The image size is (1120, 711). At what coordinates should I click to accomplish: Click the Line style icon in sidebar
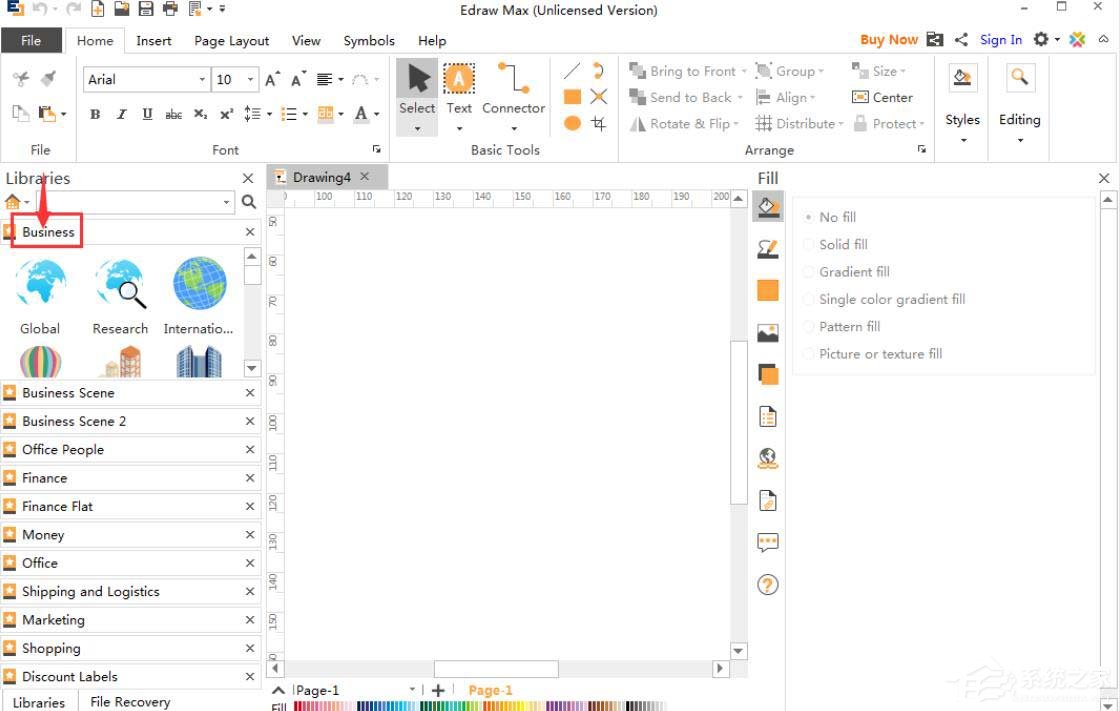768,249
